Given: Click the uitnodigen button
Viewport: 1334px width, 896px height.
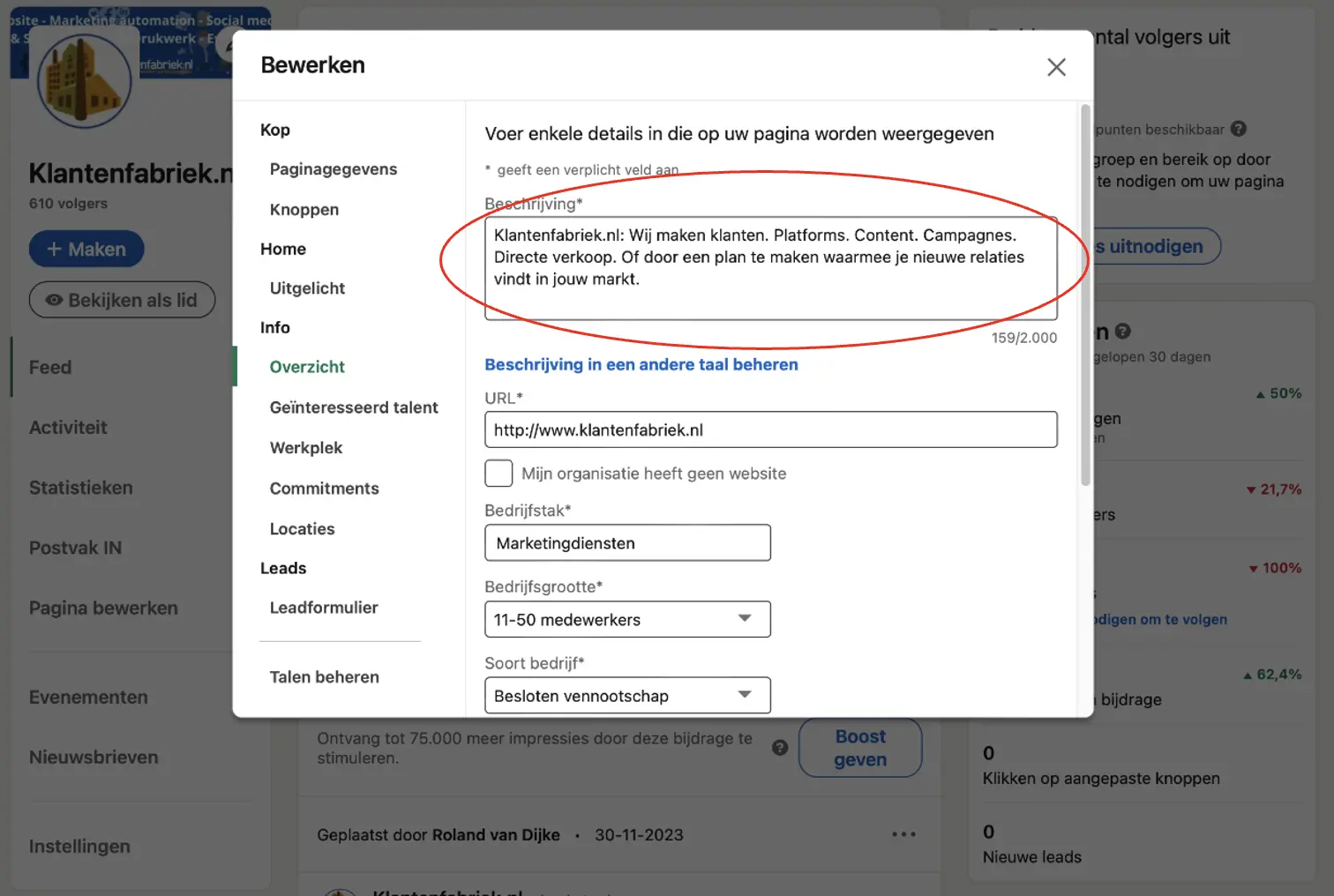Looking at the screenshot, I should (x=1157, y=246).
